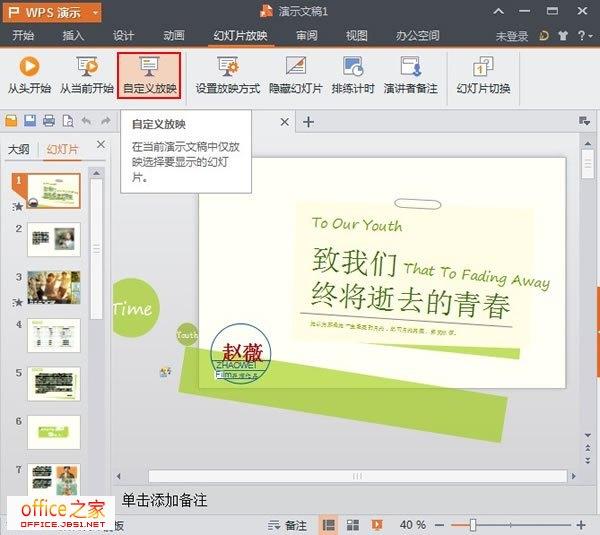The height and width of the screenshot is (535, 600).
Task: Open the WPS 演示 application menu dropdown
Action: coord(52,12)
